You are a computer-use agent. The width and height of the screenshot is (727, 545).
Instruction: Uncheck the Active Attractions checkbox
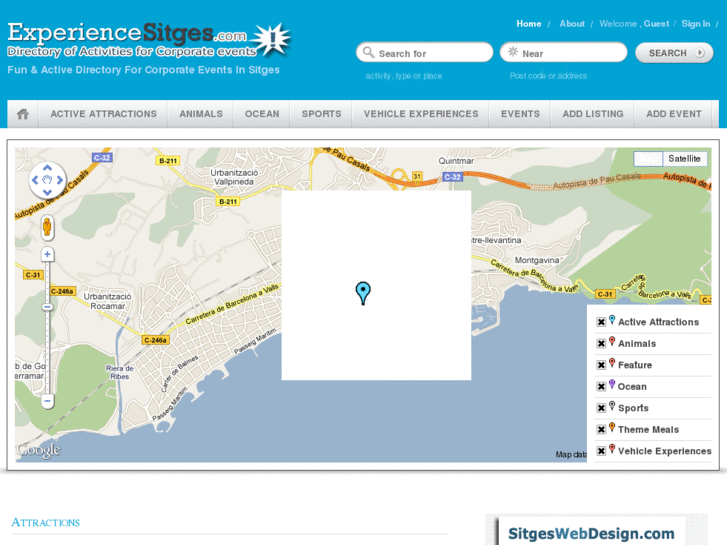(601, 322)
